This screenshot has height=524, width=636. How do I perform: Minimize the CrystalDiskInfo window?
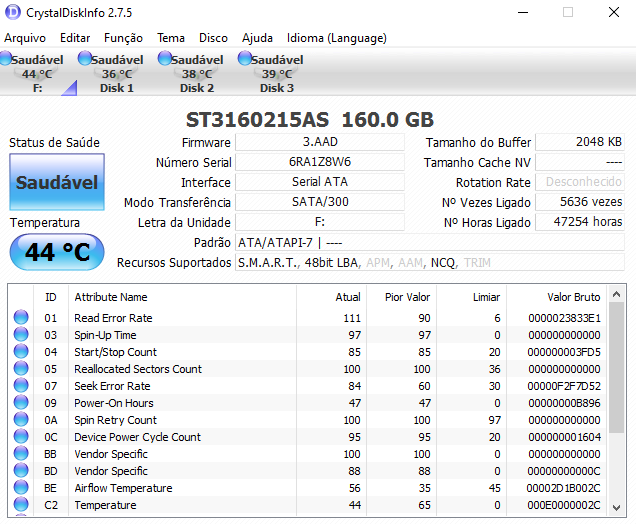[x=523, y=12]
